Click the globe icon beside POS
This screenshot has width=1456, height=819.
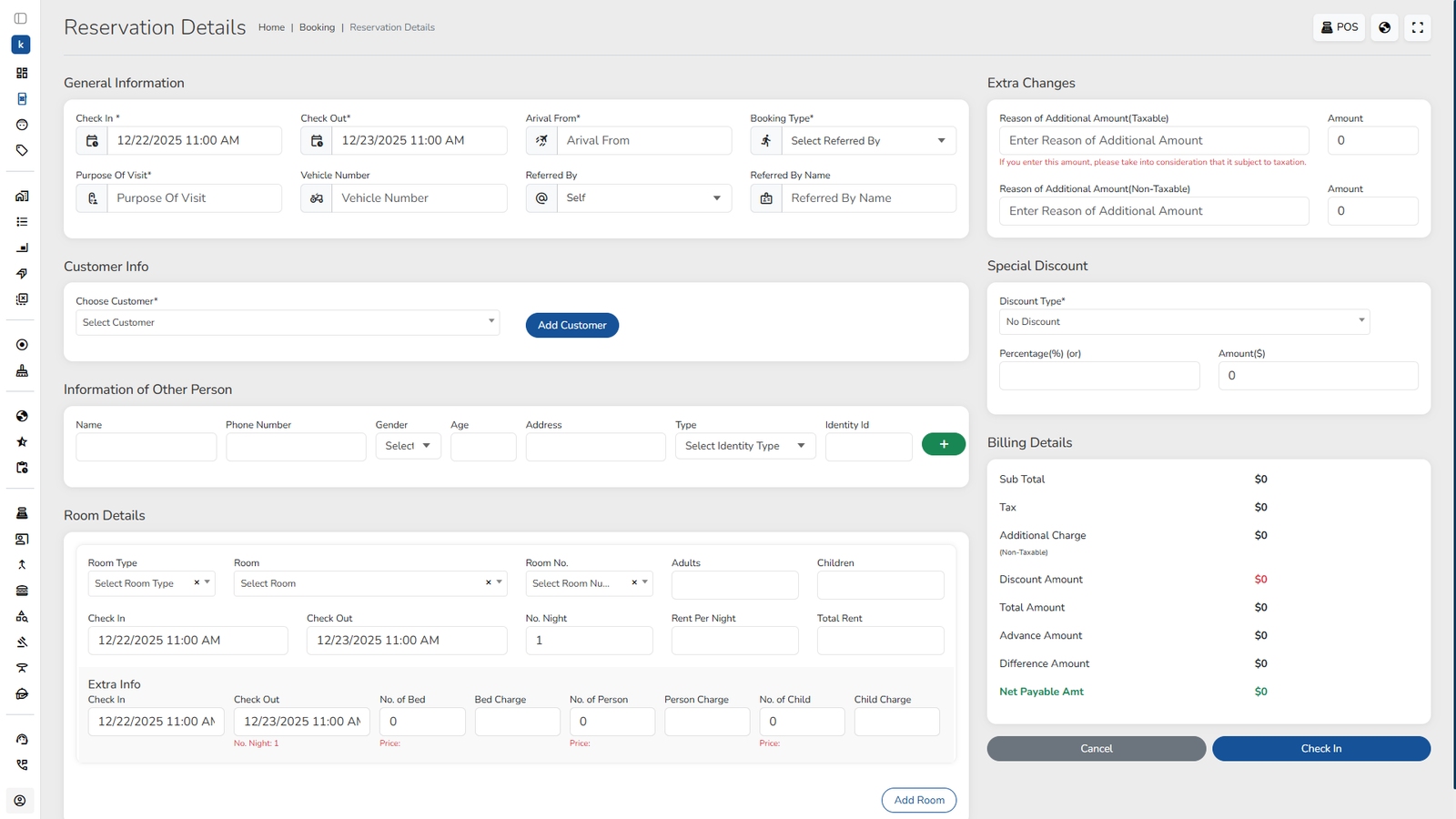[1384, 27]
